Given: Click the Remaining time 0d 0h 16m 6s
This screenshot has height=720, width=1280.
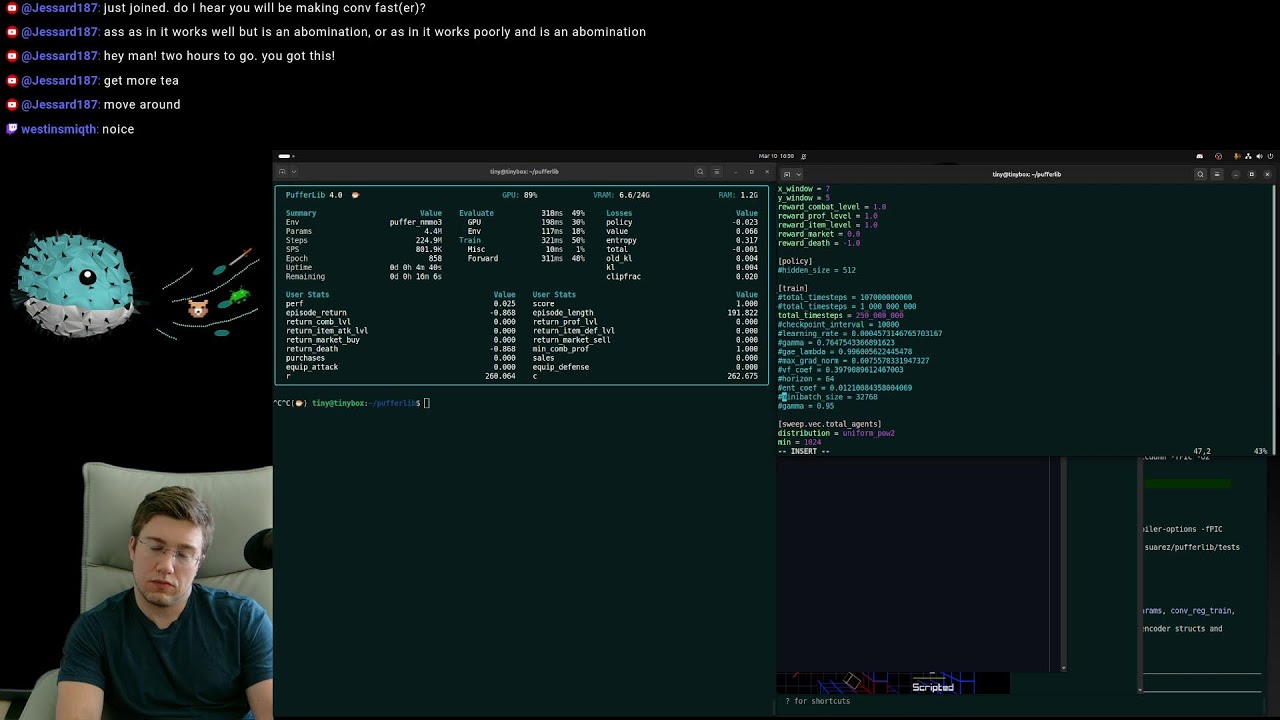Looking at the screenshot, I should [415, 276].
